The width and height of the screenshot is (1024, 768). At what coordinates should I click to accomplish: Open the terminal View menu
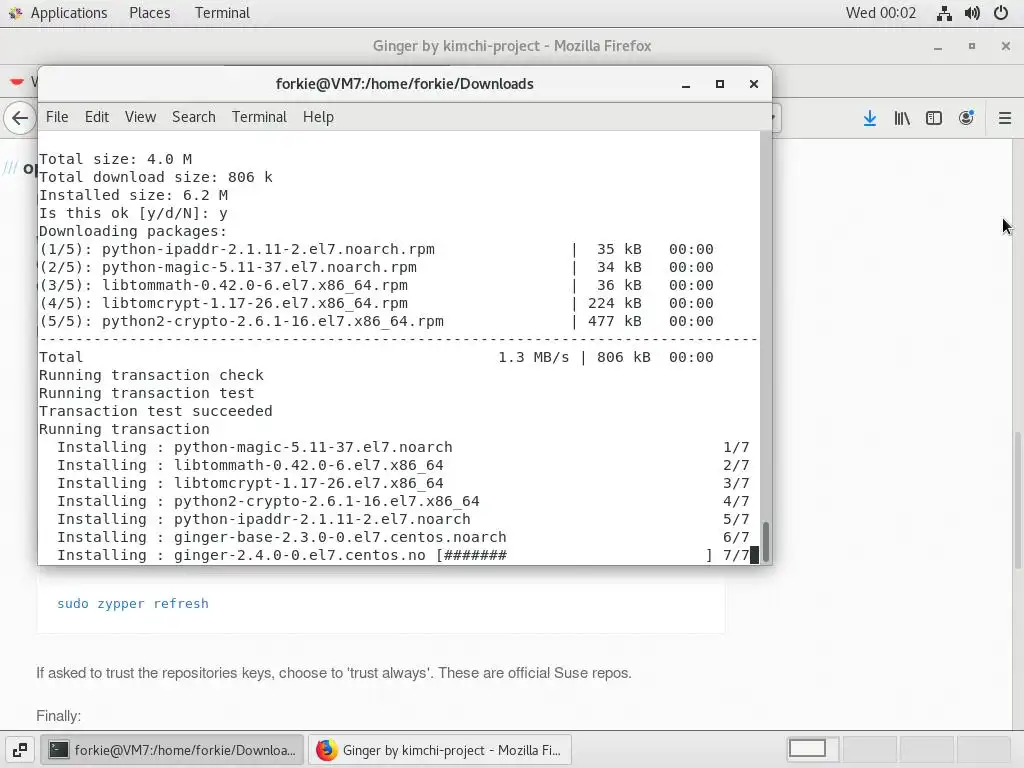140,117
